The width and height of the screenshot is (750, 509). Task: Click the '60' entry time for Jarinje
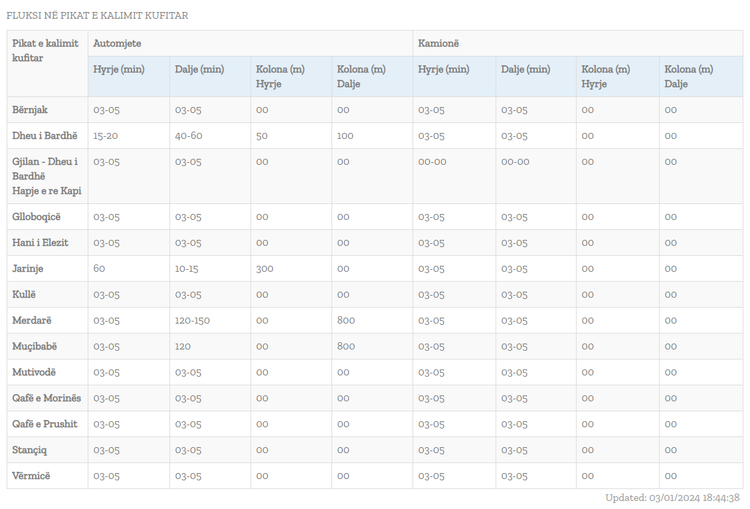click(x=99, y=268)
